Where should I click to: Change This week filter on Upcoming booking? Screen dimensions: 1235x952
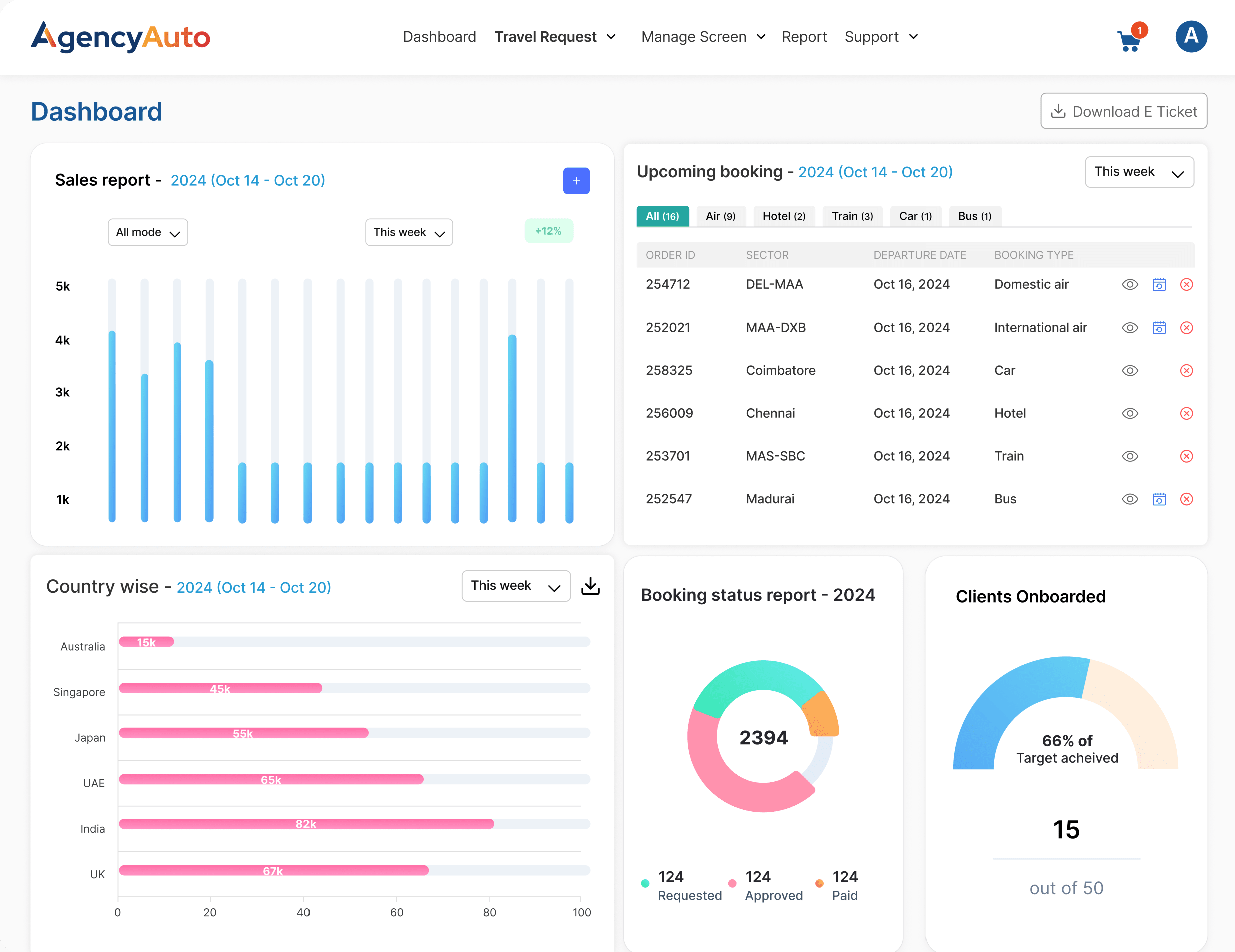[x=1139, y=172]
